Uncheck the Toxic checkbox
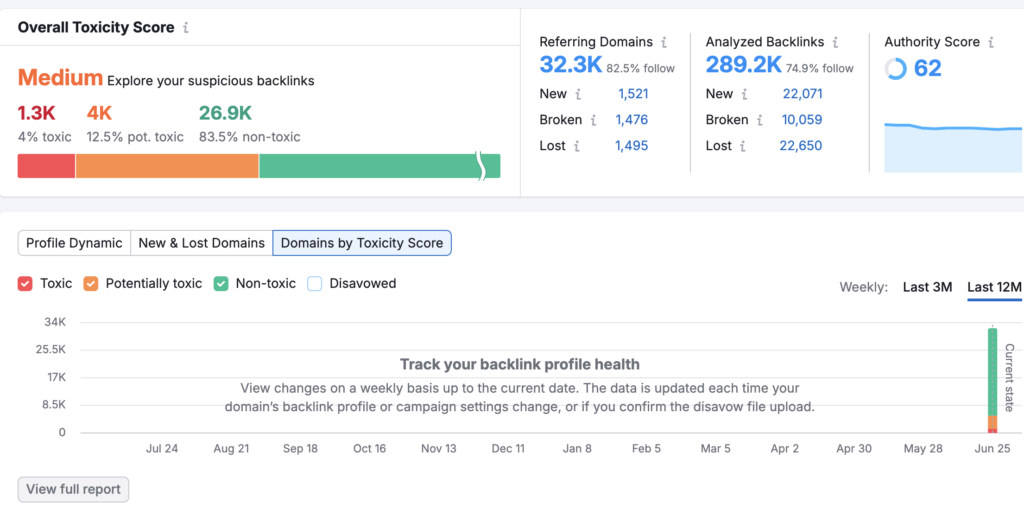Viewport: 1024px width, 509px height. click(x=26, y=284)
